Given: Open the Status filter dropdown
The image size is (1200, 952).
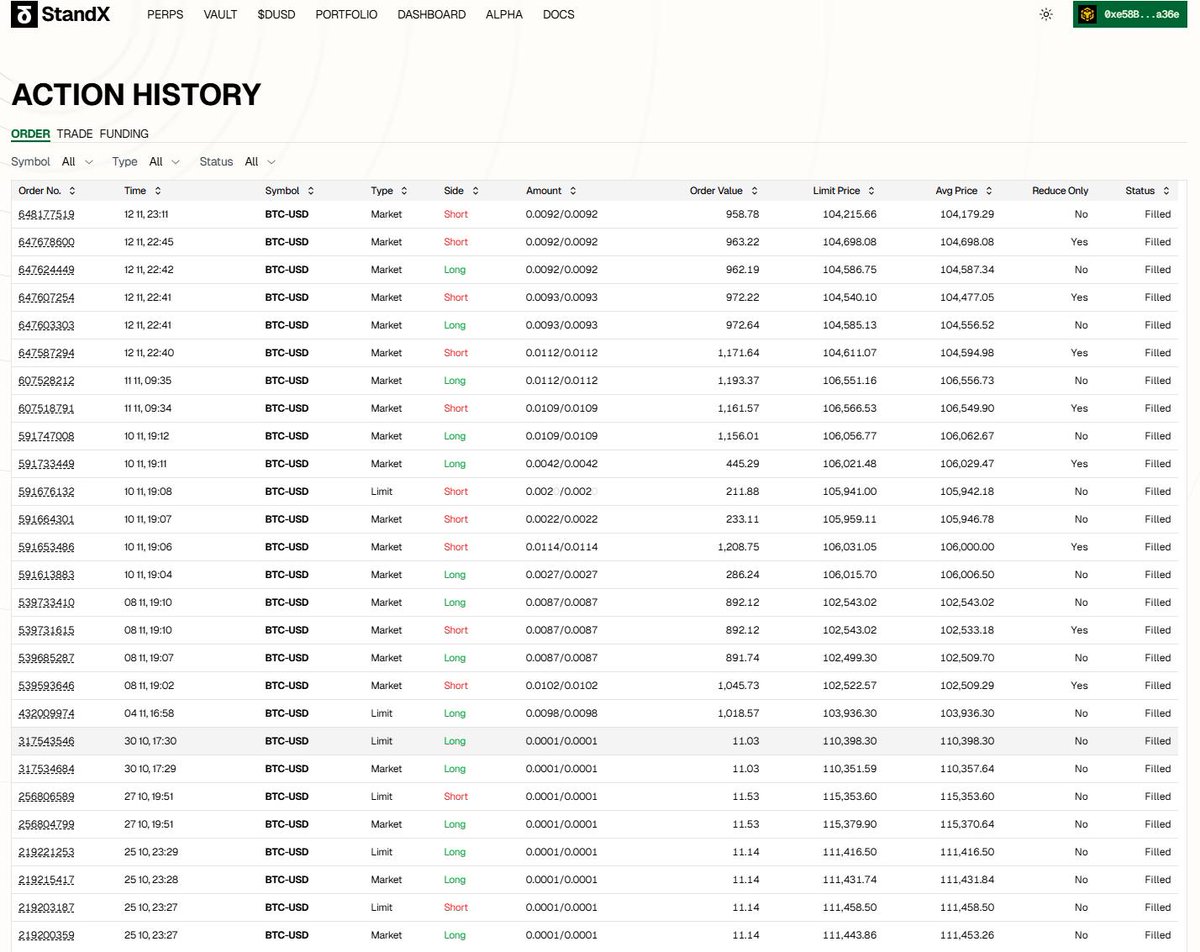Looking at the screenshot, I should point(260,162).
